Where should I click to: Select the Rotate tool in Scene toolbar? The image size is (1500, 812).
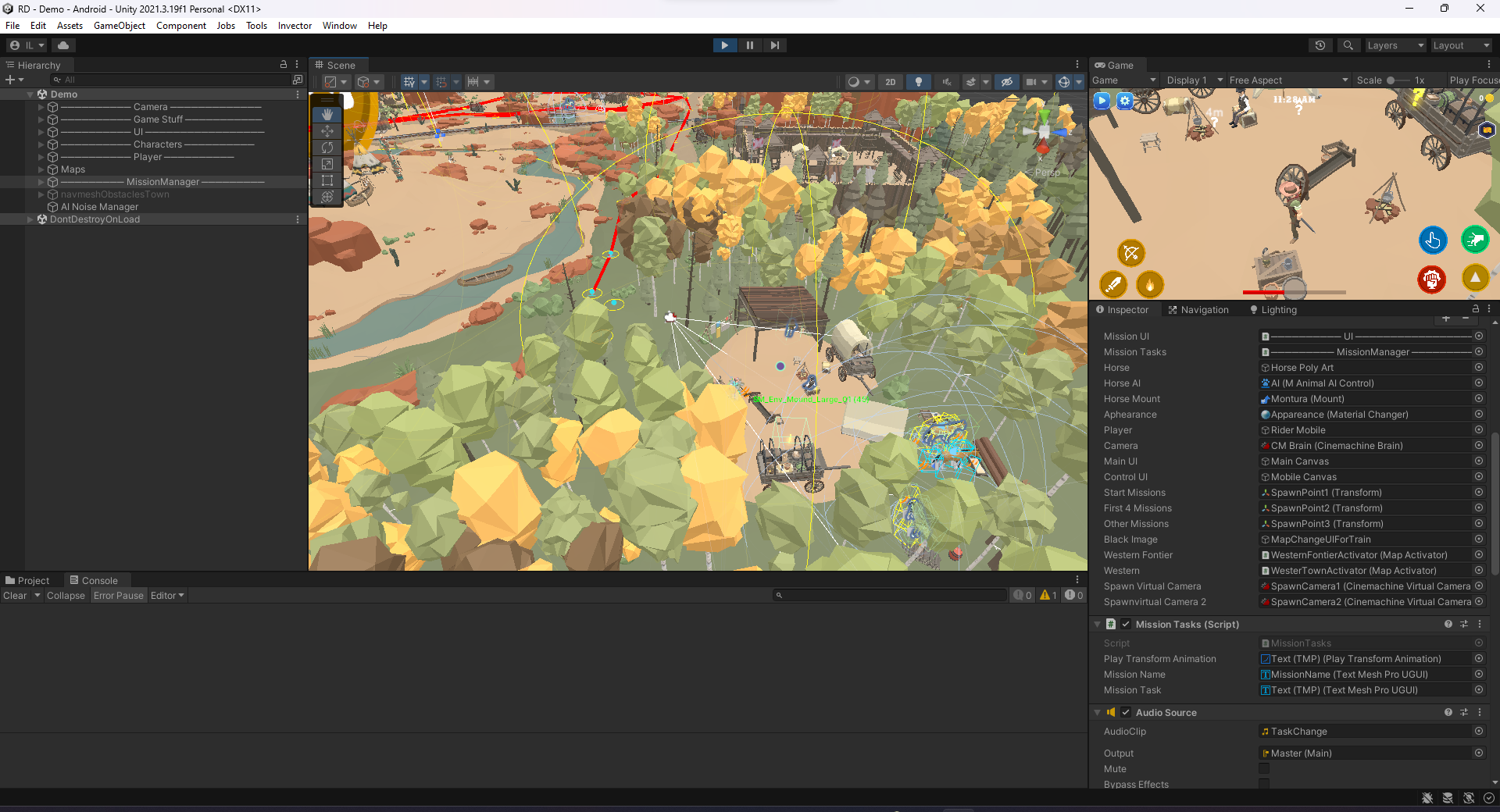(x=327, y=148)
